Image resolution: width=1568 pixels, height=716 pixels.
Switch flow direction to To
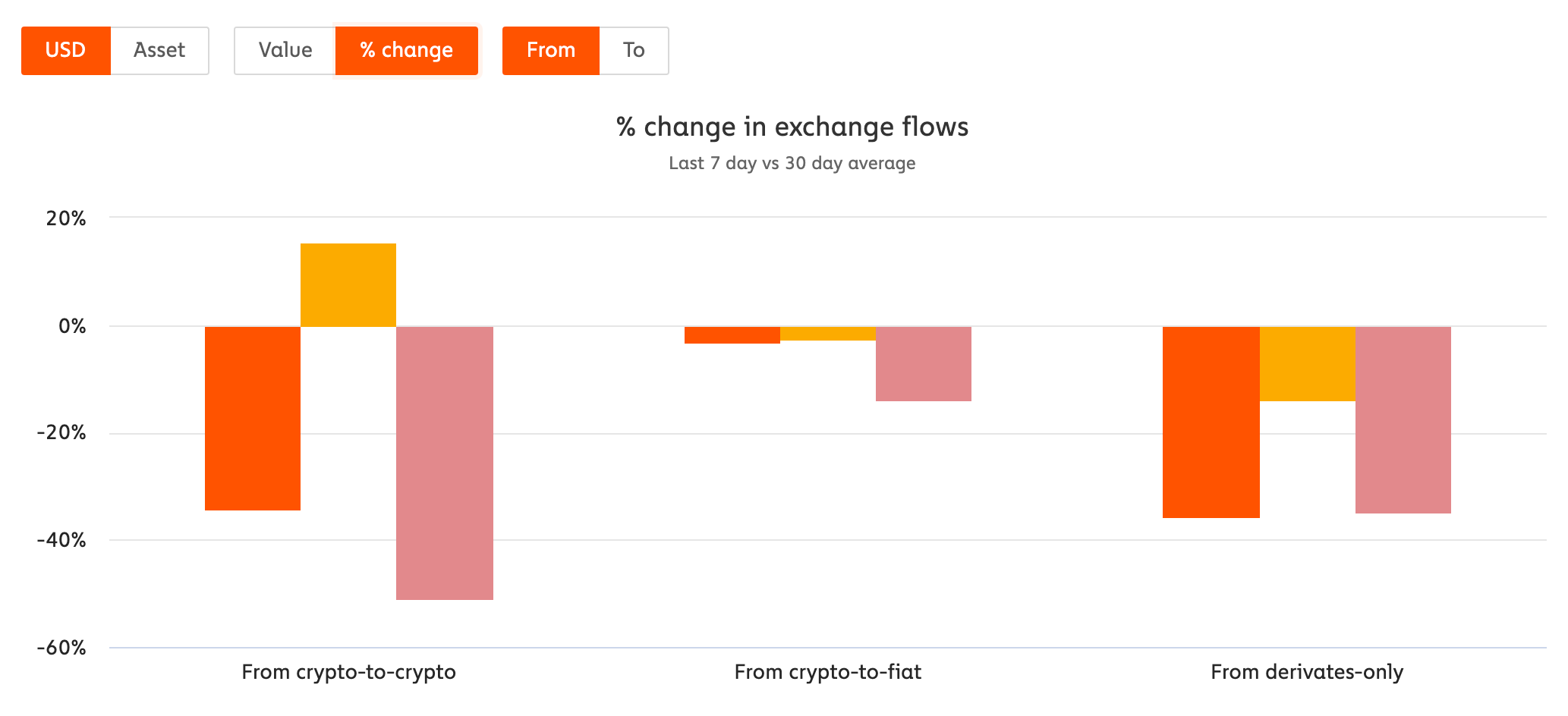tap(634, 51)
